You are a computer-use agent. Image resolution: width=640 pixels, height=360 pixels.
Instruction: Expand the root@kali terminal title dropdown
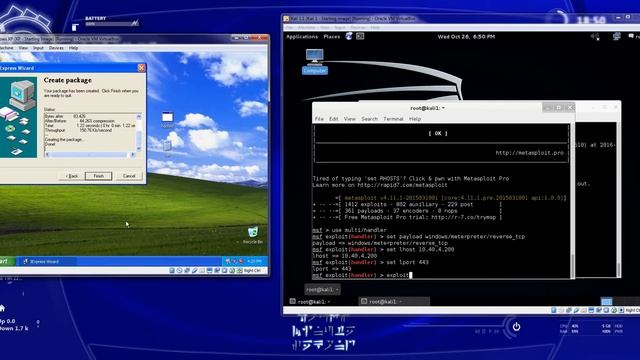tap(428, 108)
